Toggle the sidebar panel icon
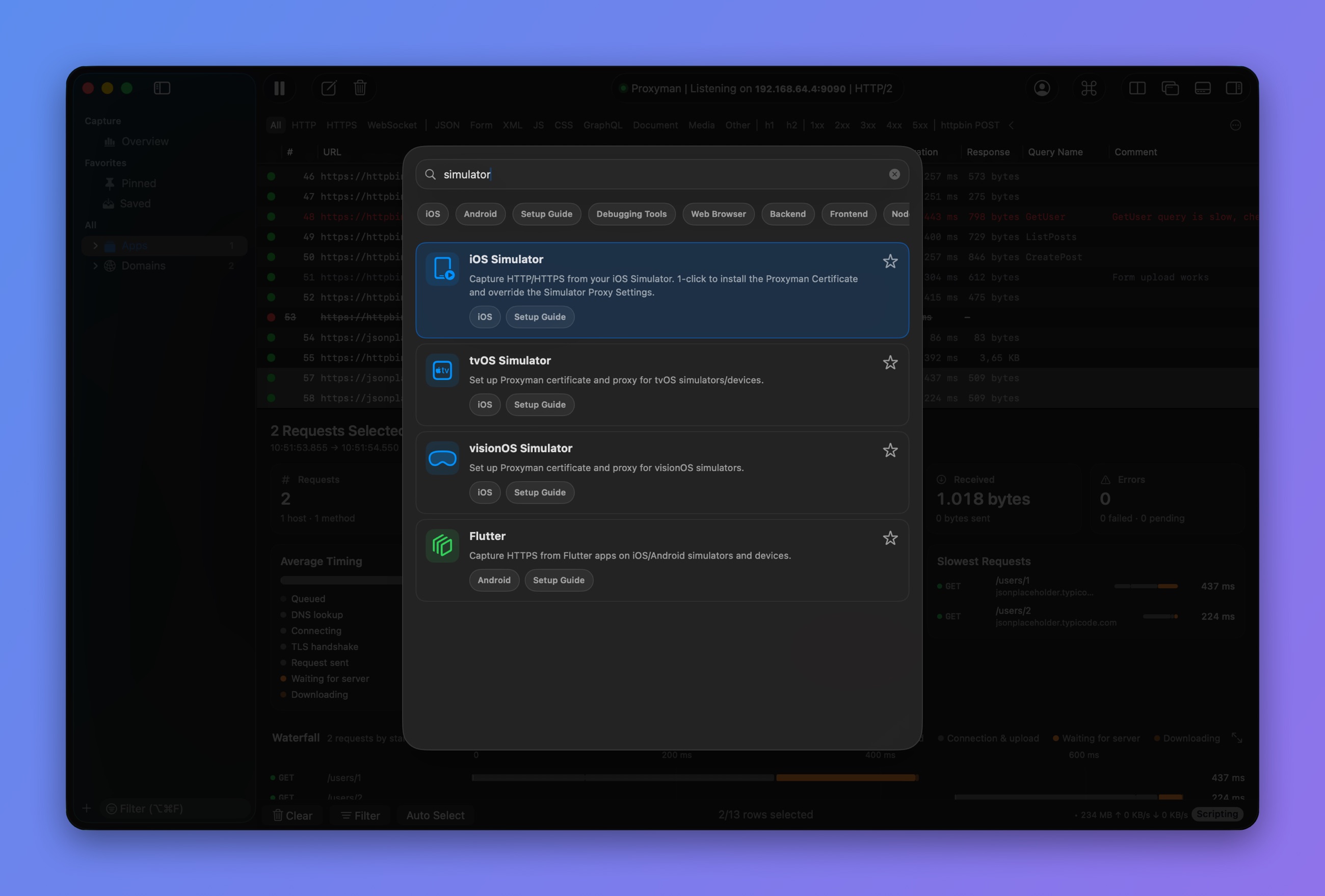This screenshot has height=896, width=1325. point(162,88)
